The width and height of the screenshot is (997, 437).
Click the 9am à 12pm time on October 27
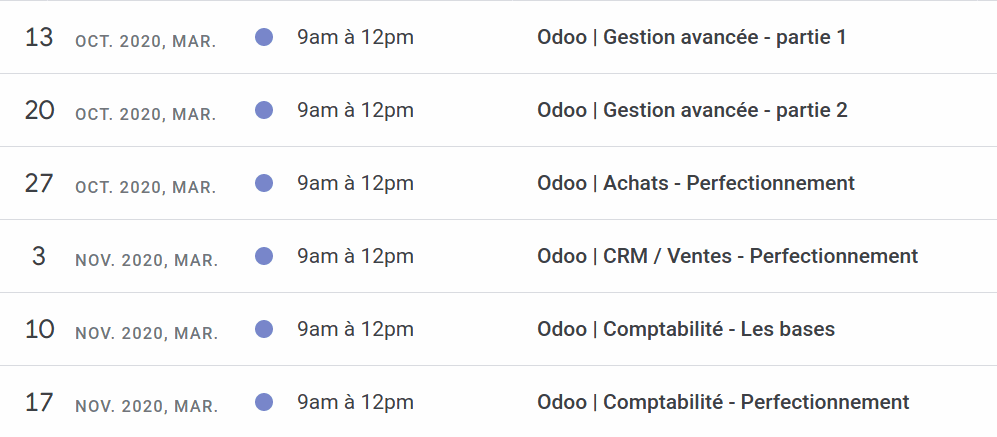[x=355, y=183]
